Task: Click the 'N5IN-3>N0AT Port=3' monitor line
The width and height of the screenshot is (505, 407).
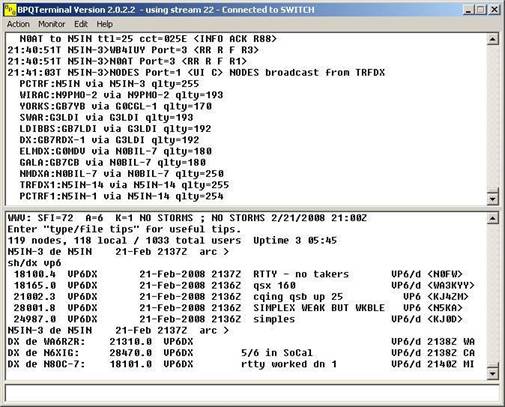Action: click(127, 61)
